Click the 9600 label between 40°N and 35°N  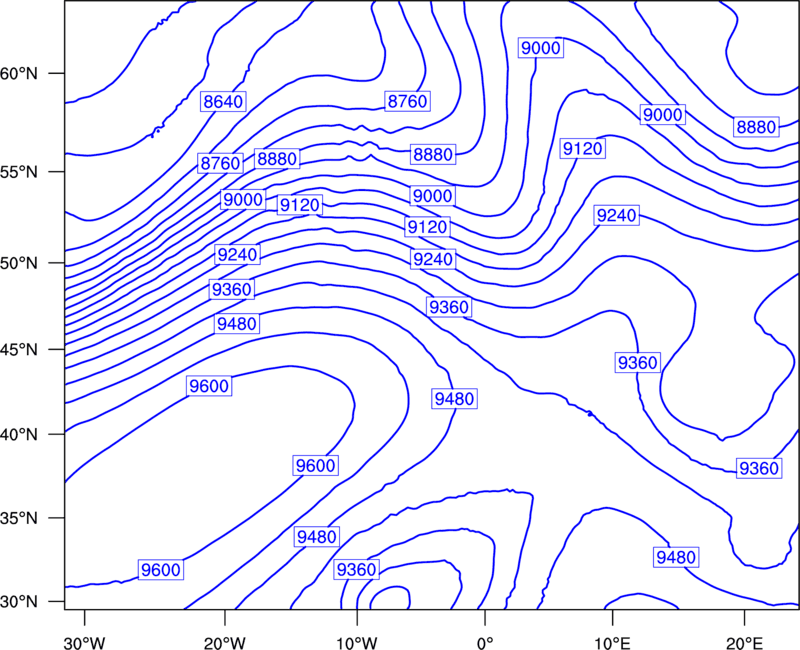click(x=316, y=465)
